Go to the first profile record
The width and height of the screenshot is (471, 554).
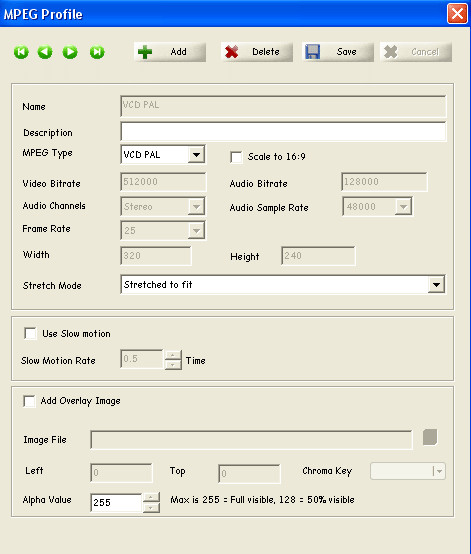21,52
